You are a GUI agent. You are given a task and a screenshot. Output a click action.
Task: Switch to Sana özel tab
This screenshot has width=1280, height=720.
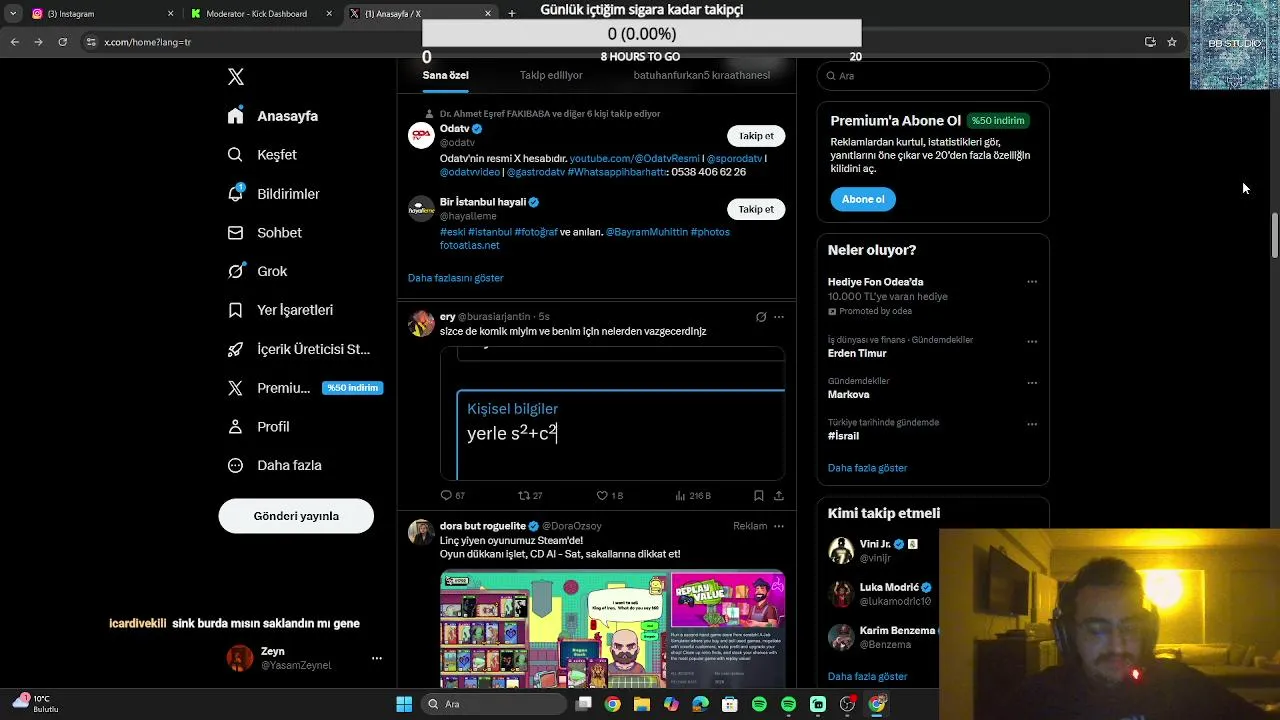click(x=446, y=75)
